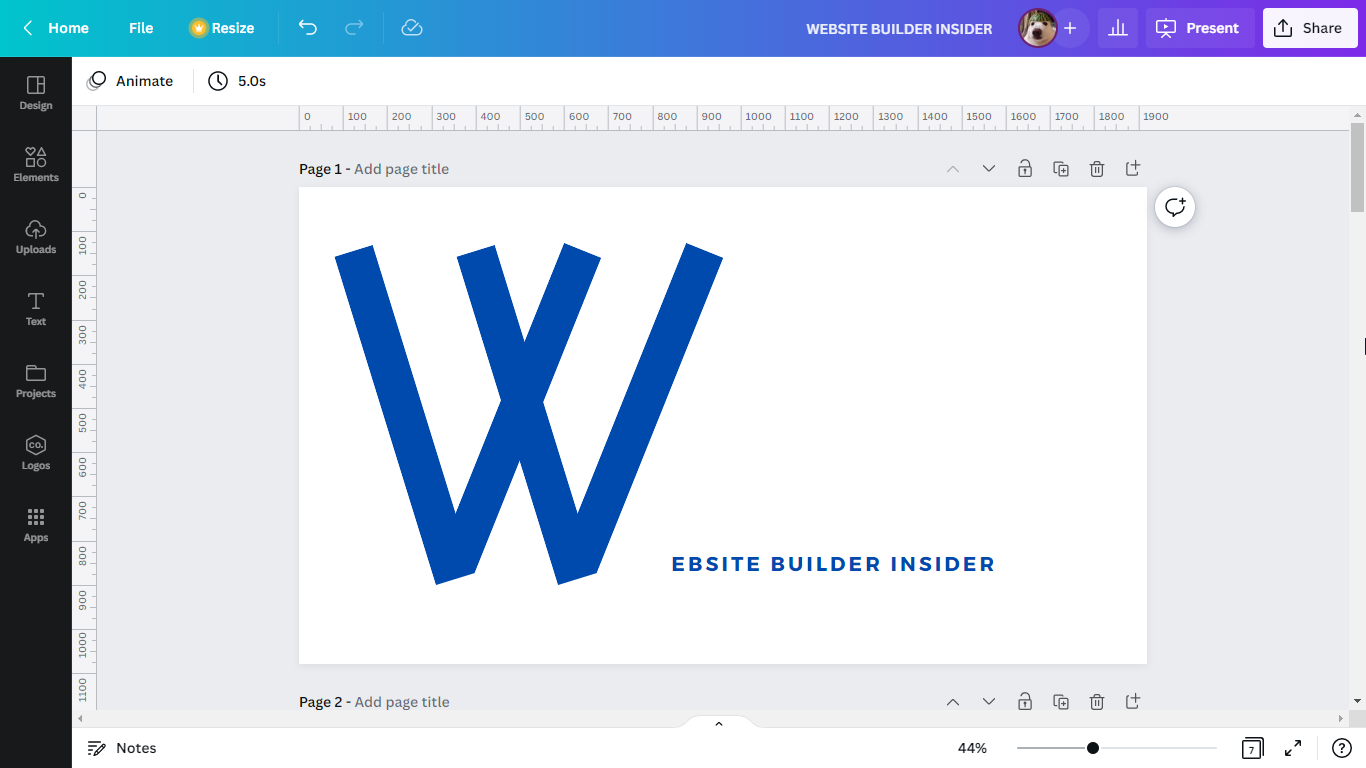Open the profile avatar

pos(1037,28)
